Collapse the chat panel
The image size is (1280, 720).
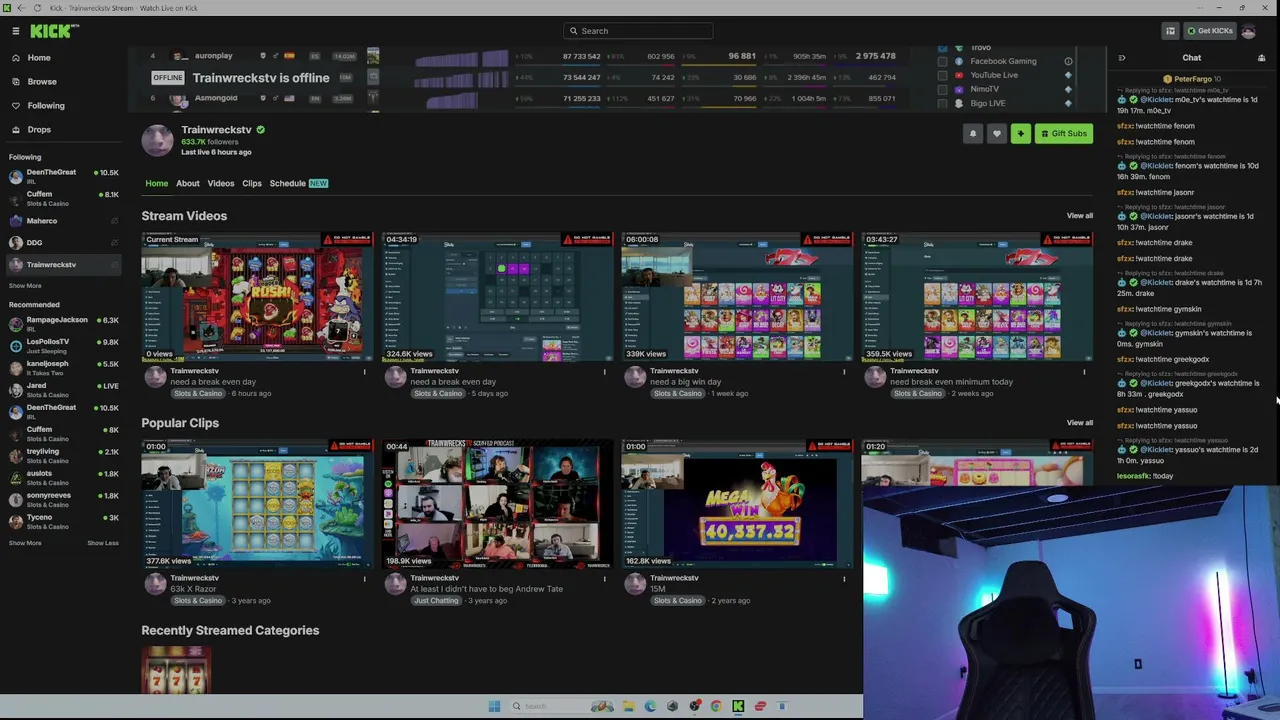pos(1121,58)
